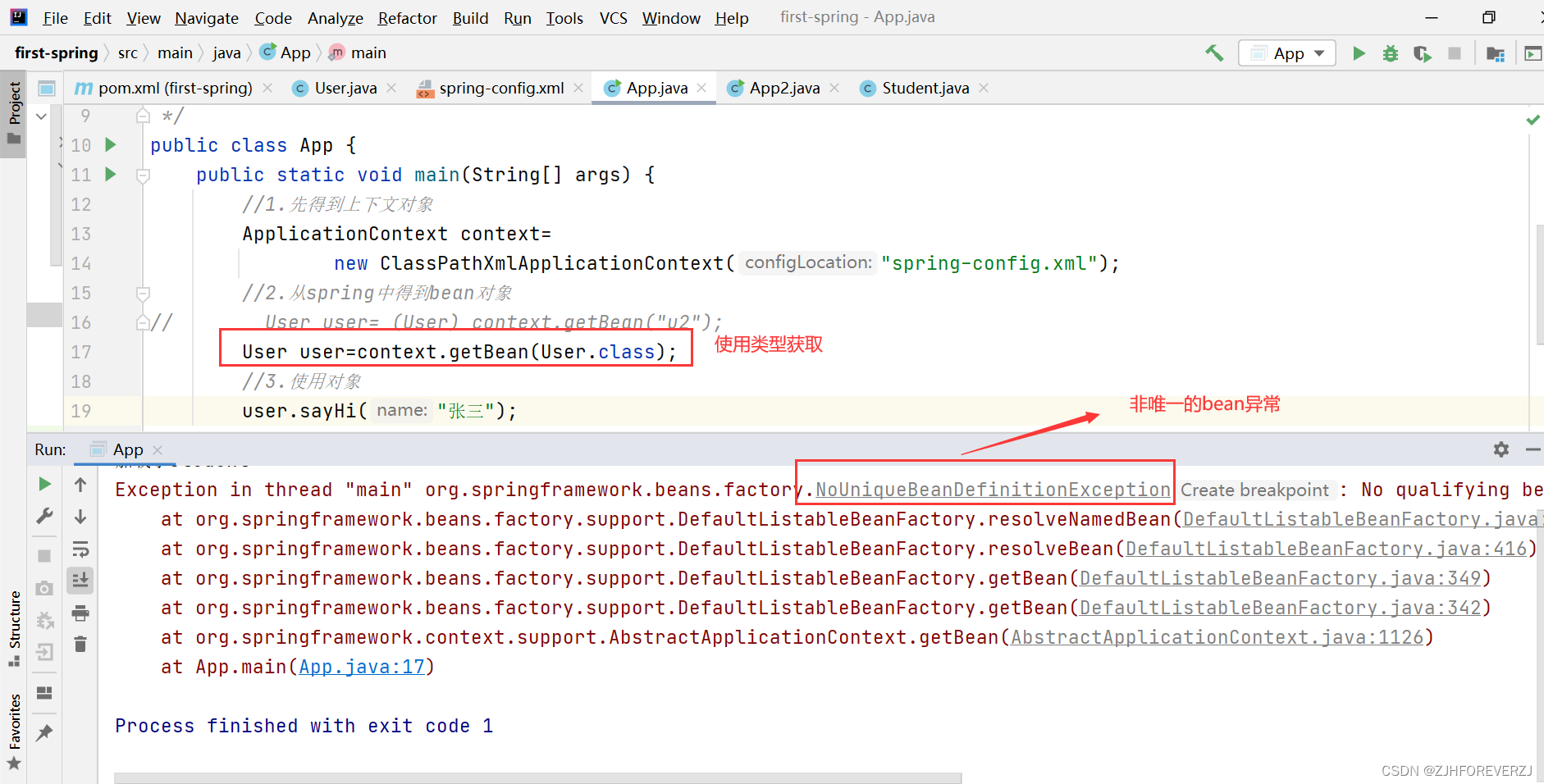Pin the Run tab with pin icon
Image resolution: width=1544 pixels, height=784 pixels.
click(45, 733)
